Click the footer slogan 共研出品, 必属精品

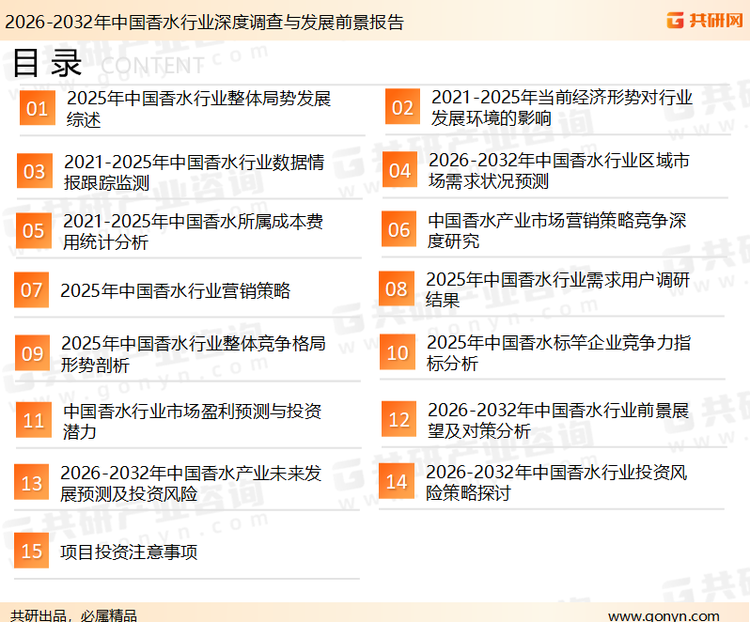(x=73, y=615)
